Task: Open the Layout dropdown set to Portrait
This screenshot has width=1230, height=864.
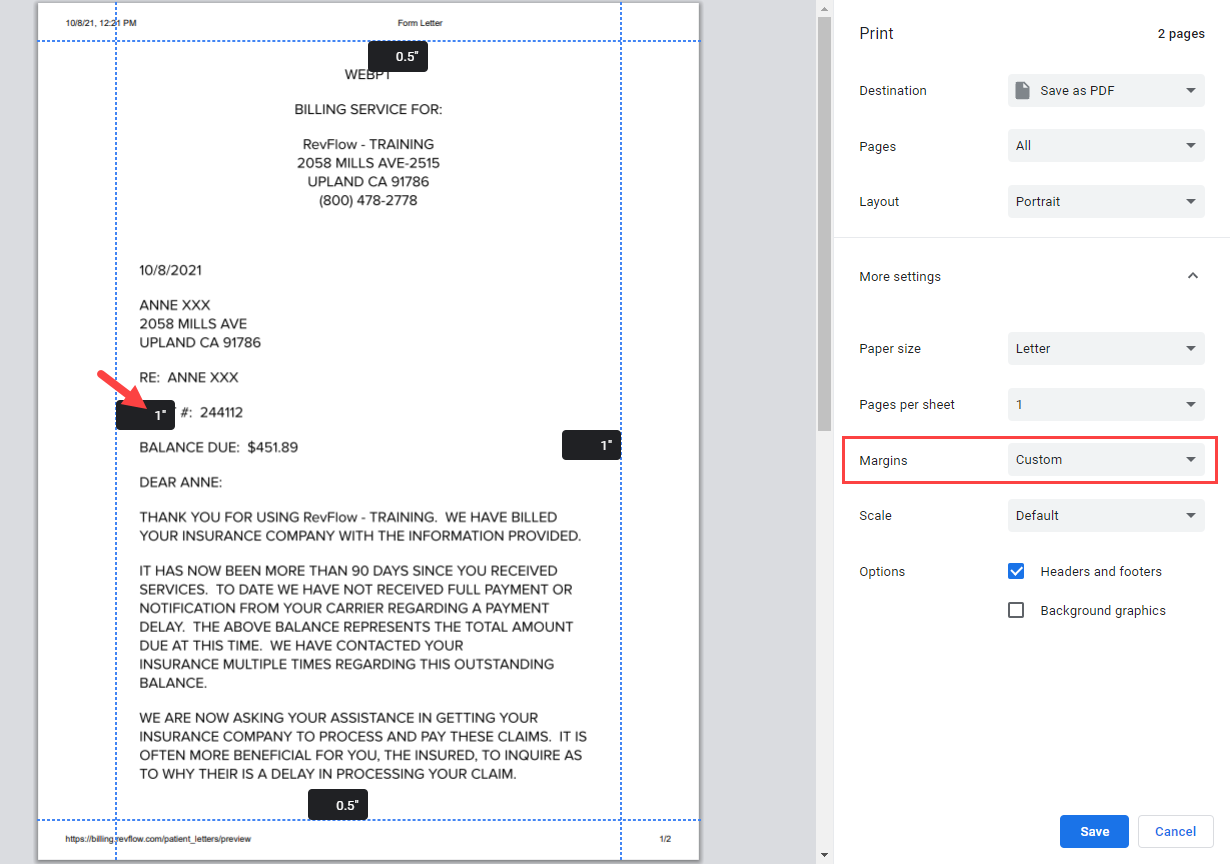Action: 1106,201
